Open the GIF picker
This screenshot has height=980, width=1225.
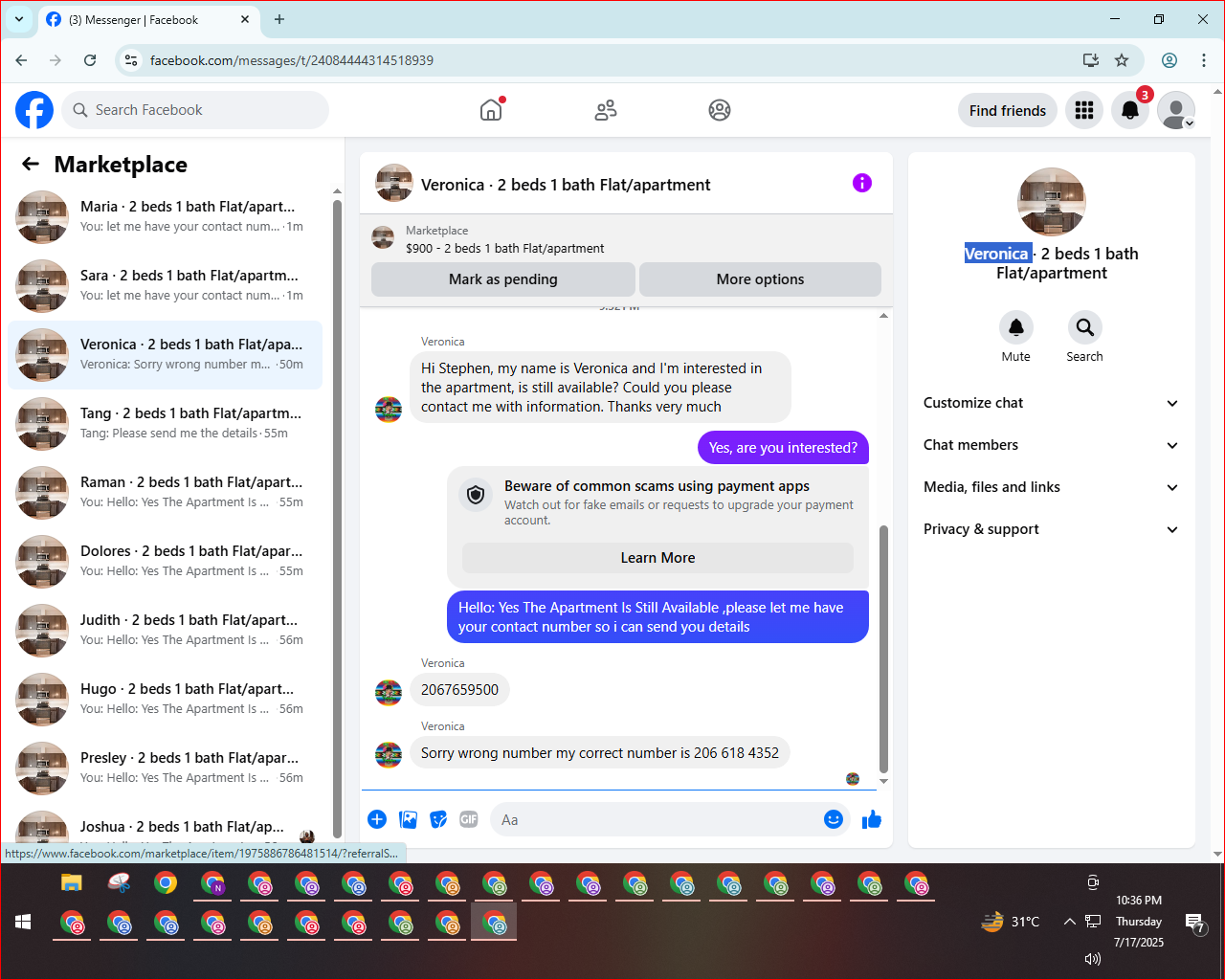[x=469, y=819]
